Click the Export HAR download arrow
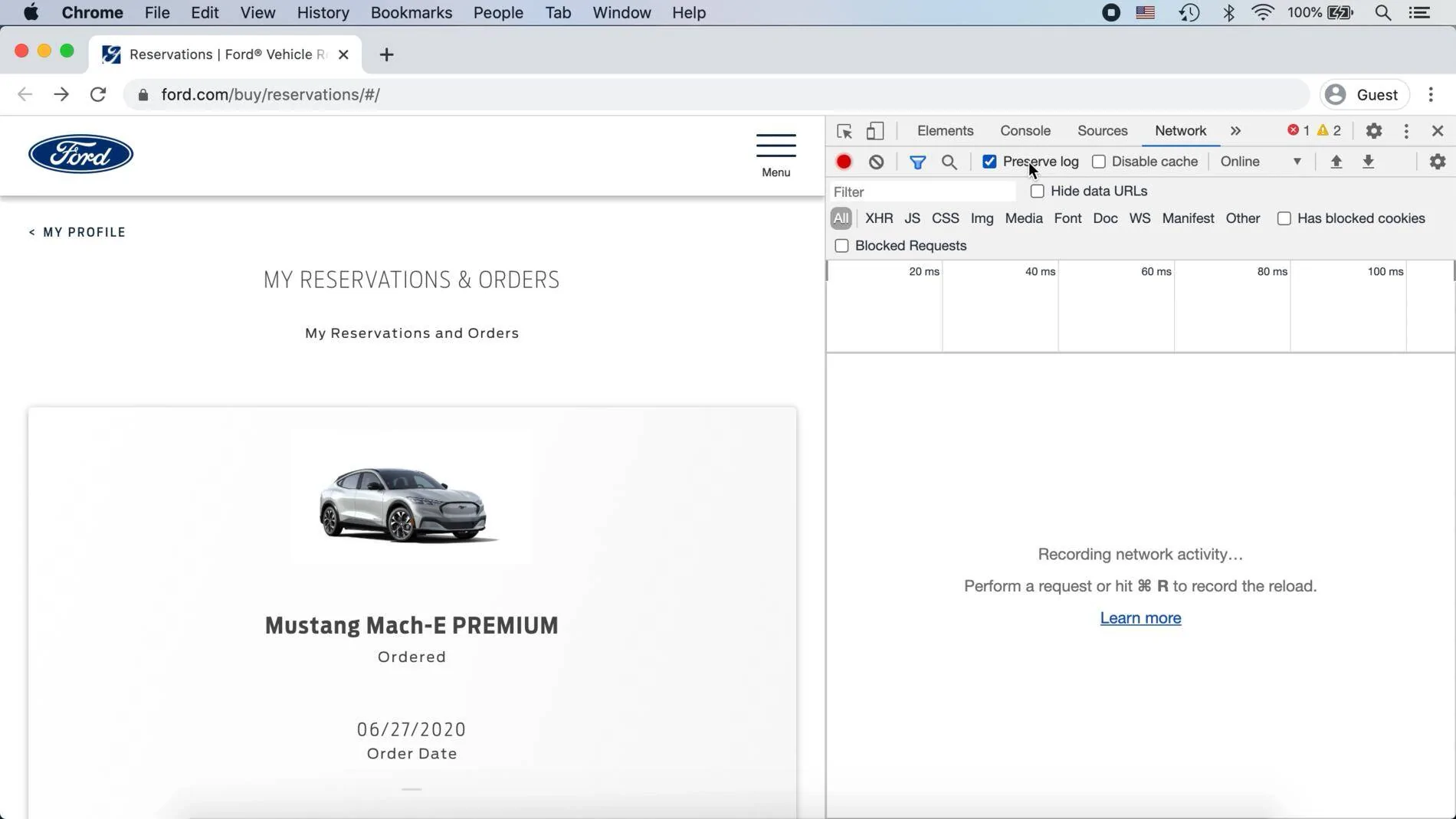This screenshot has height=819, width=1456. (1369, 162)
